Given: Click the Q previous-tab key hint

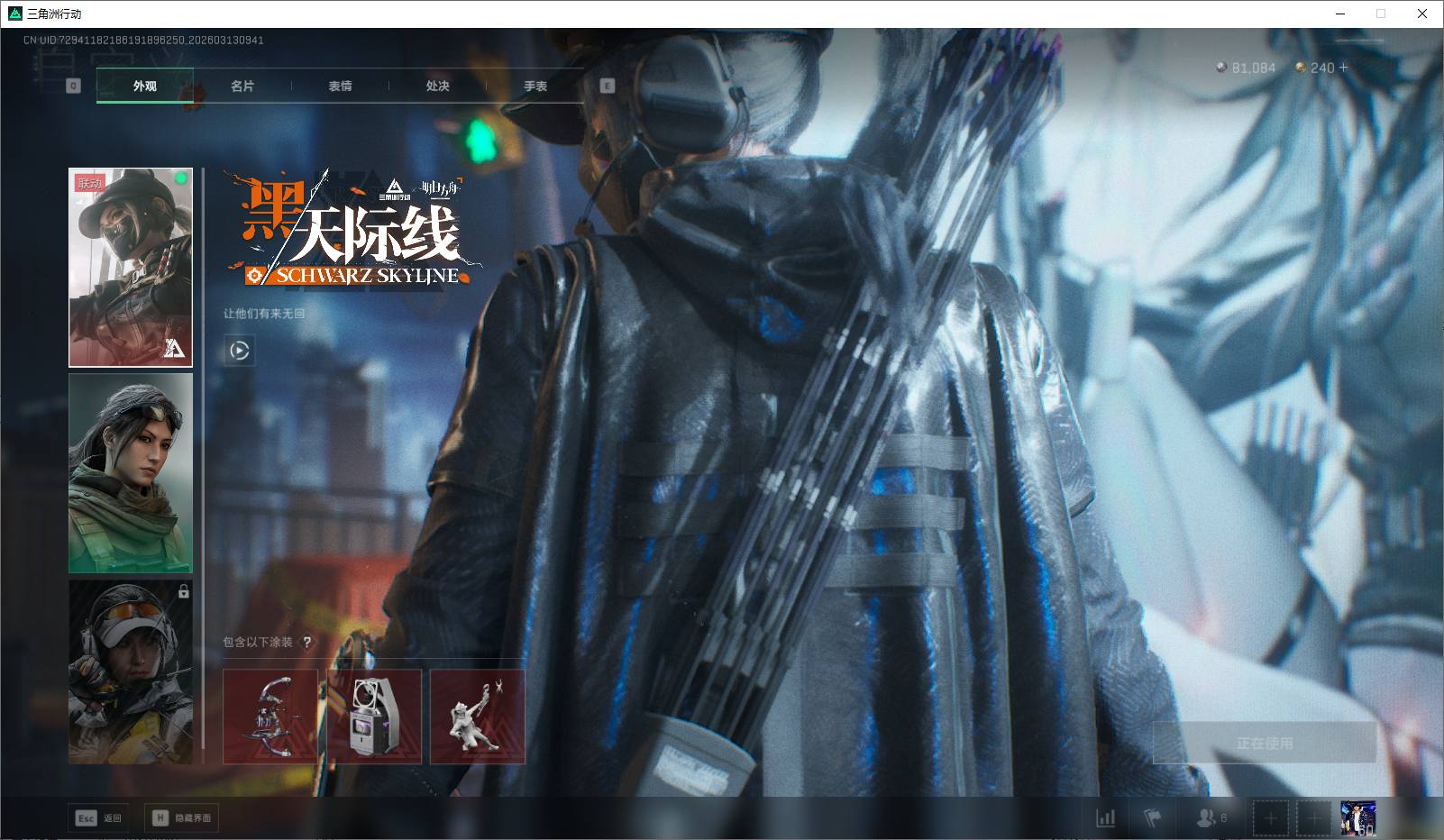Looking at the screenshot, I should point(73,86).
